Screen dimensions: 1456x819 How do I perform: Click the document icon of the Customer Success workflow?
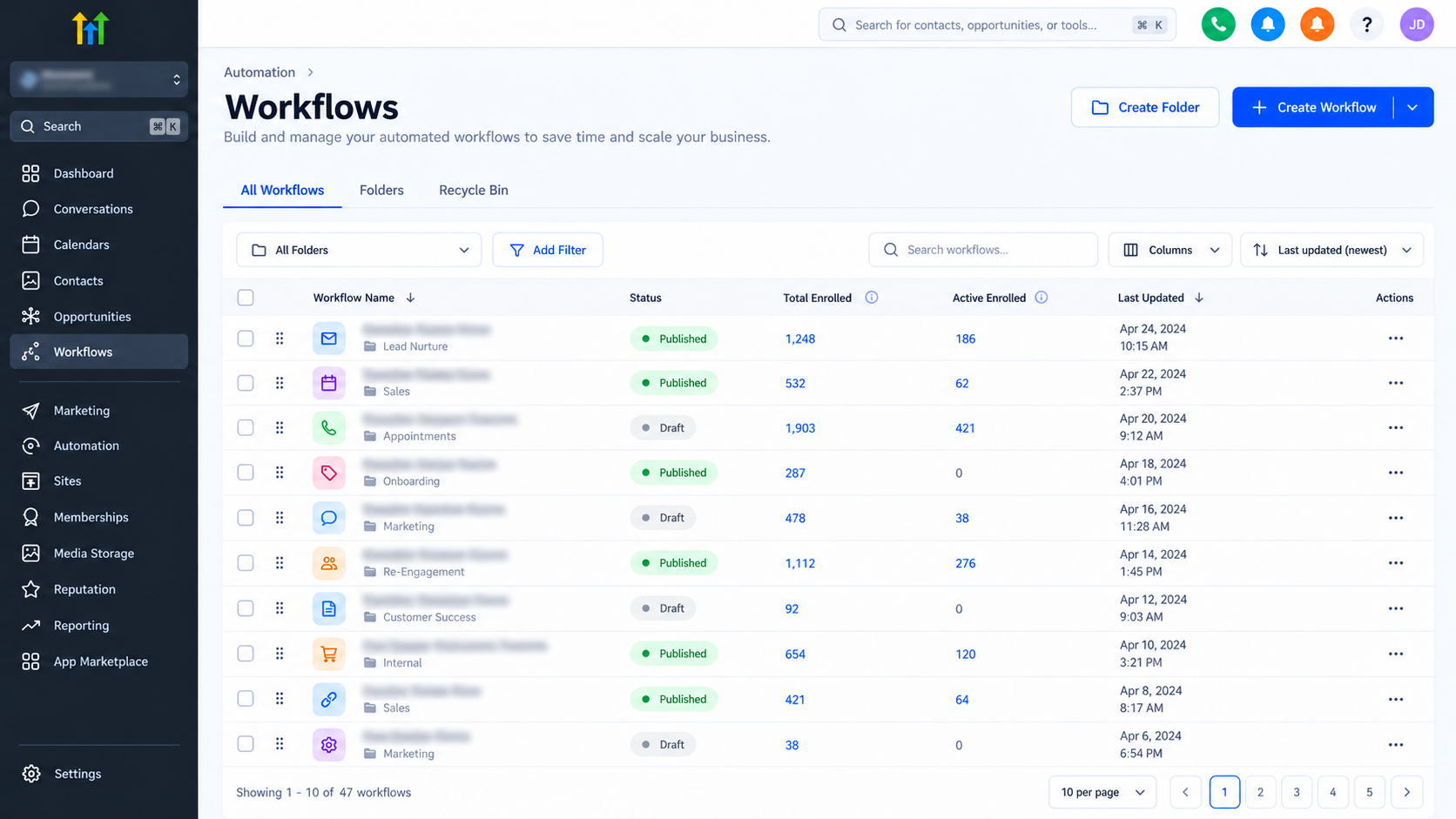click(329, 608)
